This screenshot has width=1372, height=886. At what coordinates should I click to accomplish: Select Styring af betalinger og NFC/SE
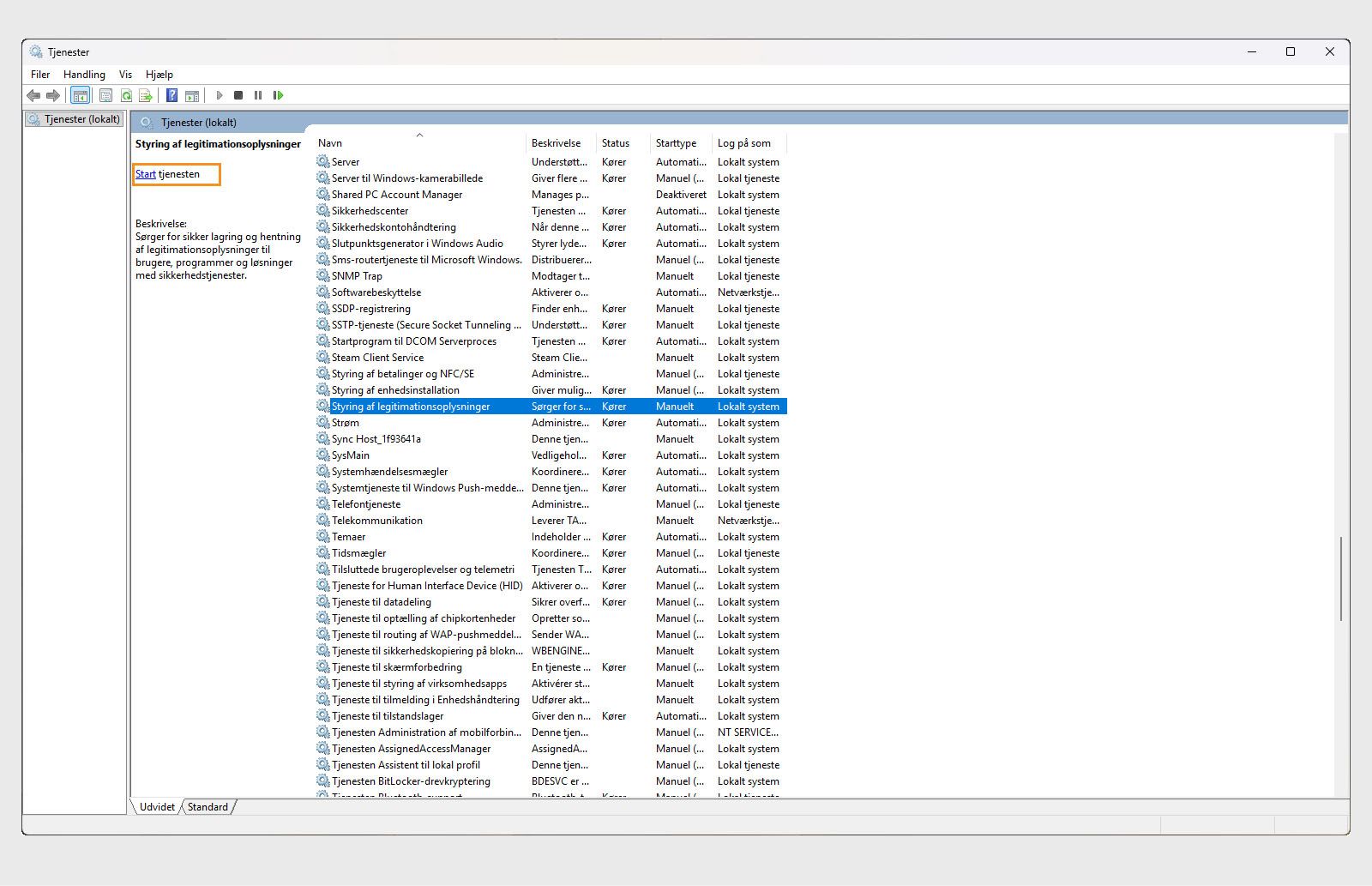(x=551, y=373)
